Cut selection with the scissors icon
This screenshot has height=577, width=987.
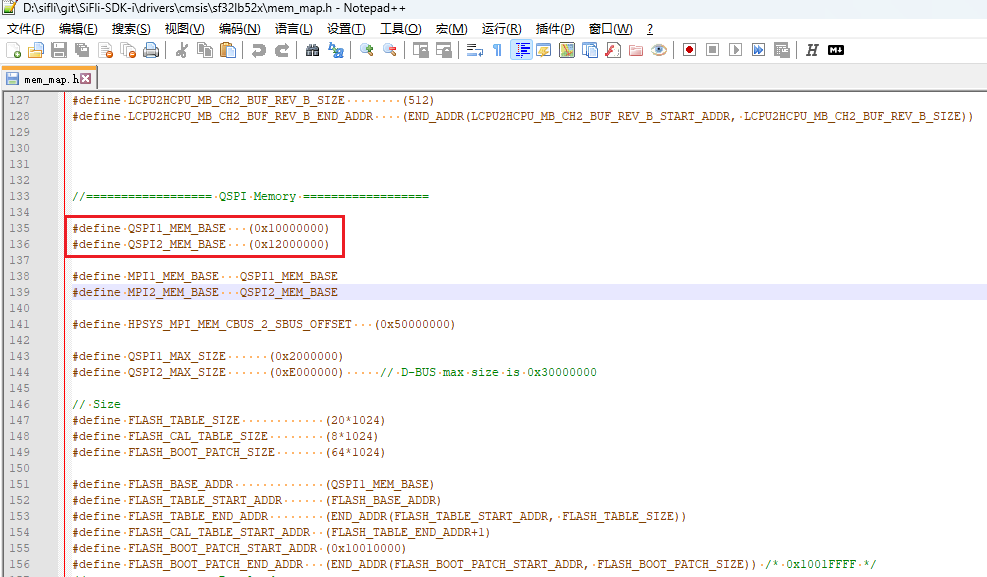tap(182, 50)
